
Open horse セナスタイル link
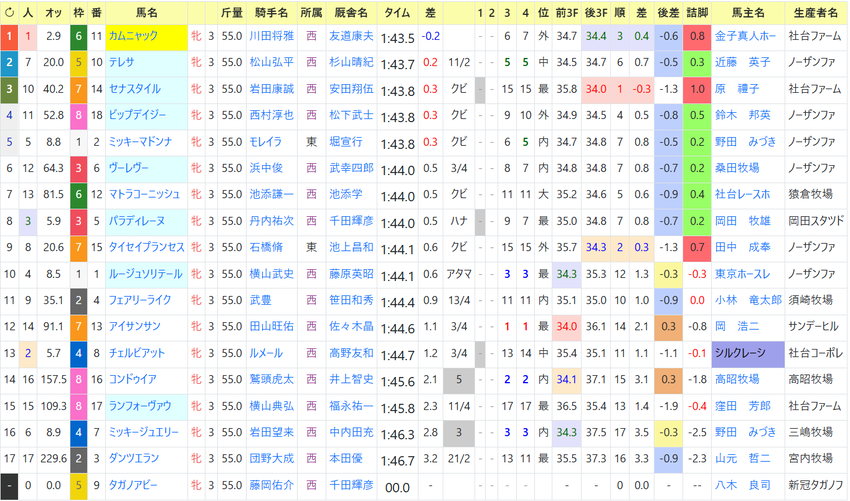click(x=135, y=88)
